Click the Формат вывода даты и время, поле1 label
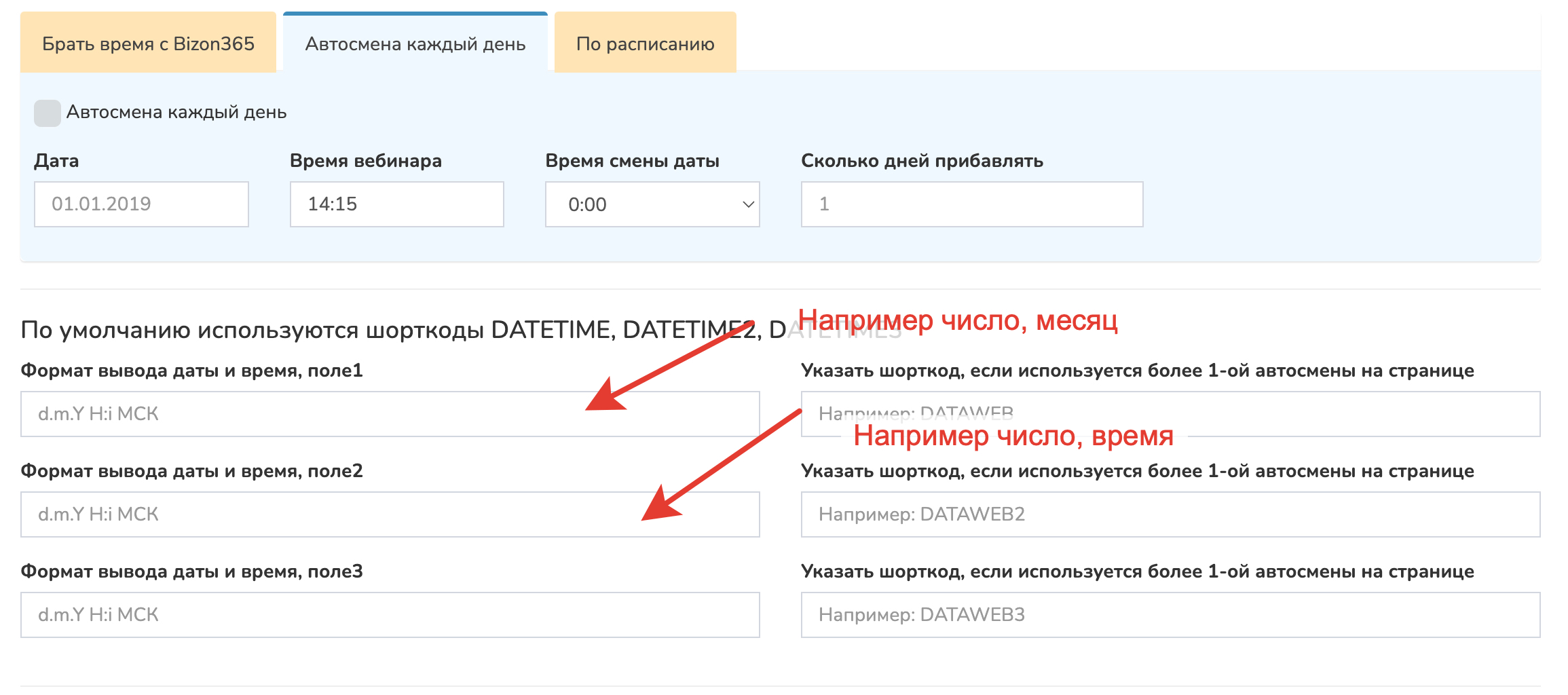This screenshot has height=695, width=1568. point(191,371)
